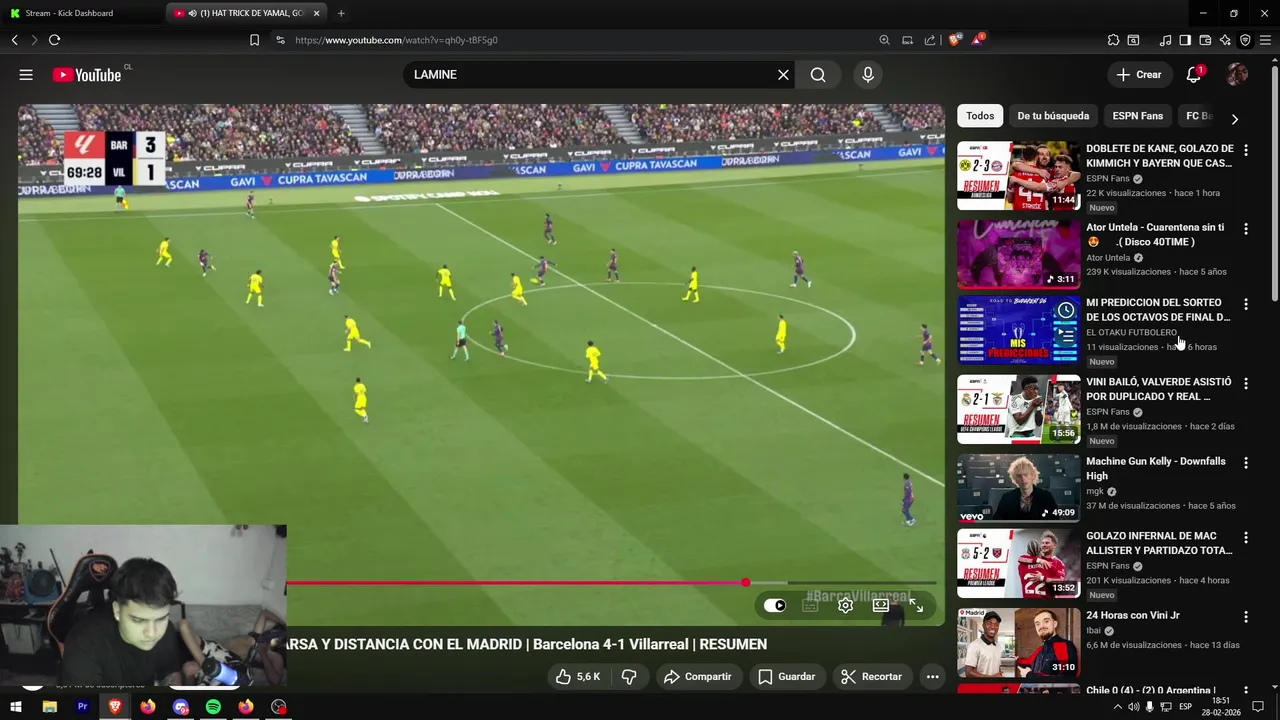Viewport: 1280px width, 720px height.
Task: Open Brave Wallet icon
Action: pos(1205,40)
